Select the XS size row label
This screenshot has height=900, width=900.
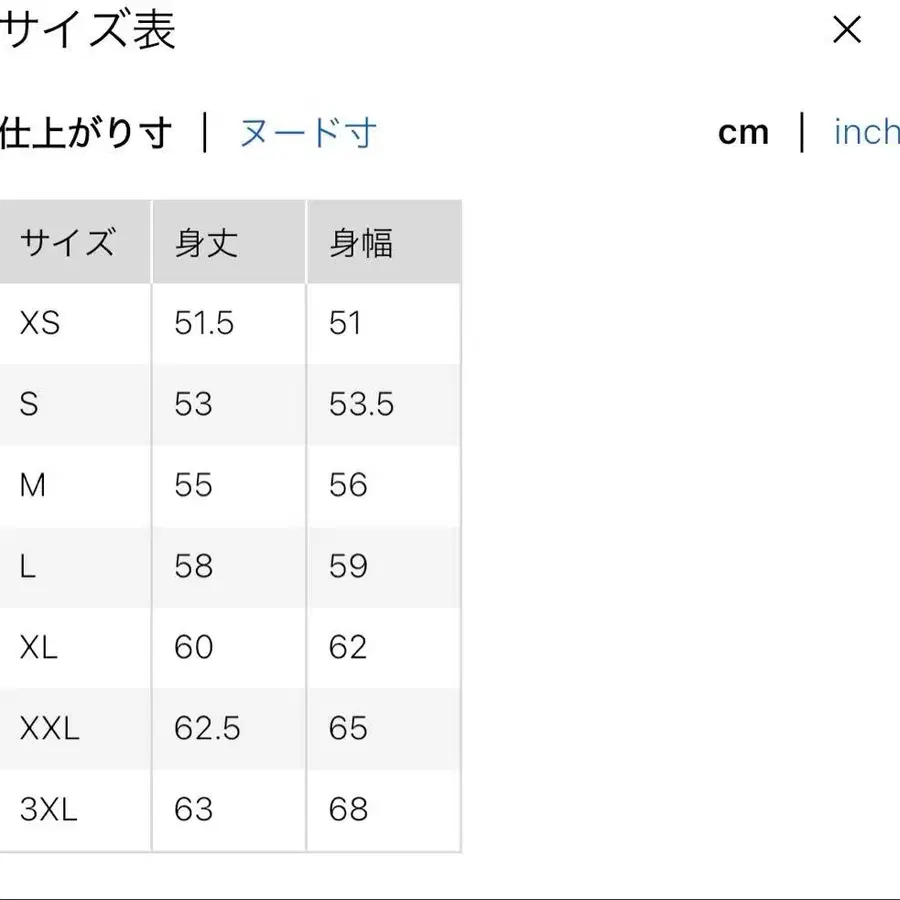tap(40, 323)
